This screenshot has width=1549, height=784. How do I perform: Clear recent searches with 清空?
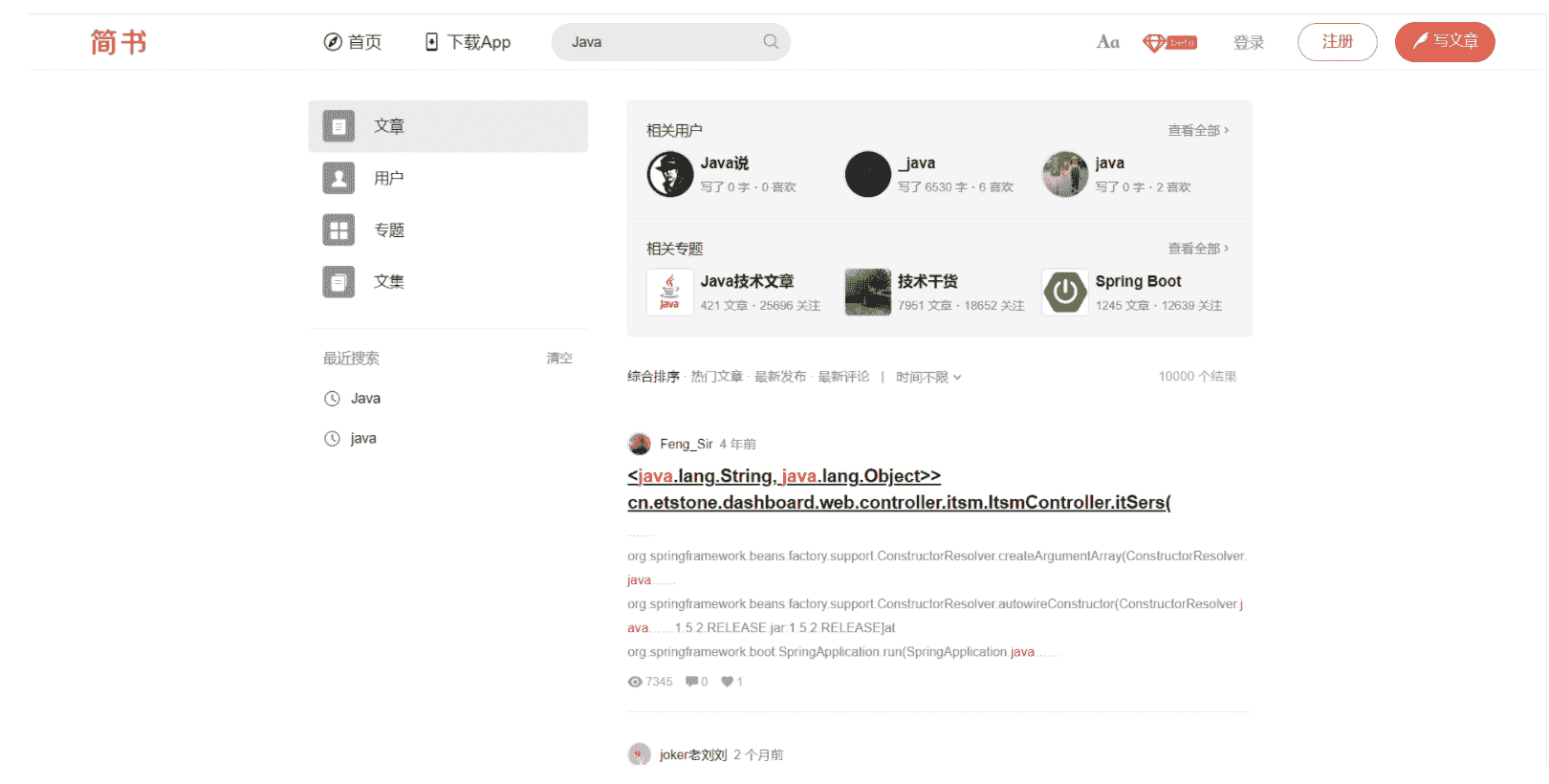pos(559,359)
